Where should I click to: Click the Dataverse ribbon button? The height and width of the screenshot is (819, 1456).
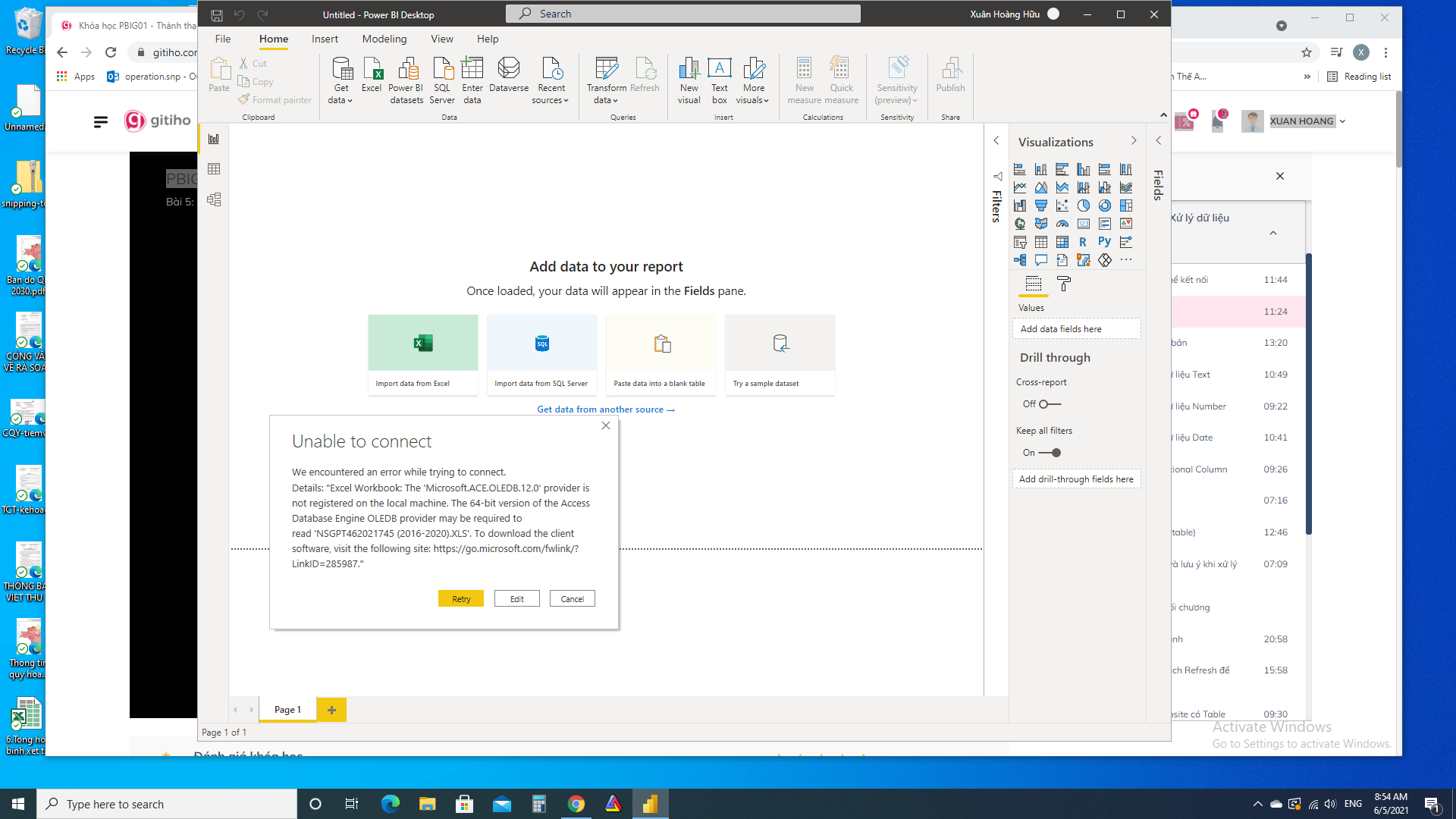pyautogui.click(x=509, y=75)
